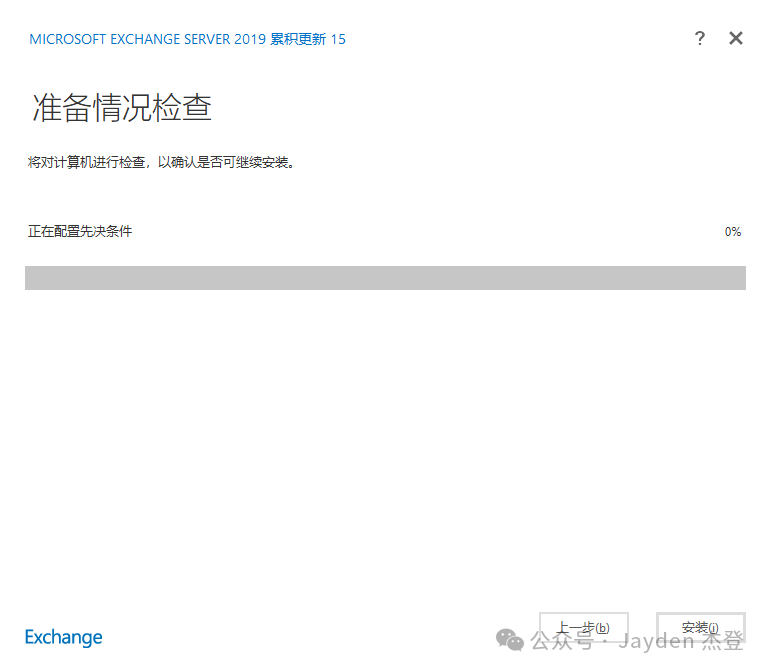Click the middle of the progress bar

point(385,278)
